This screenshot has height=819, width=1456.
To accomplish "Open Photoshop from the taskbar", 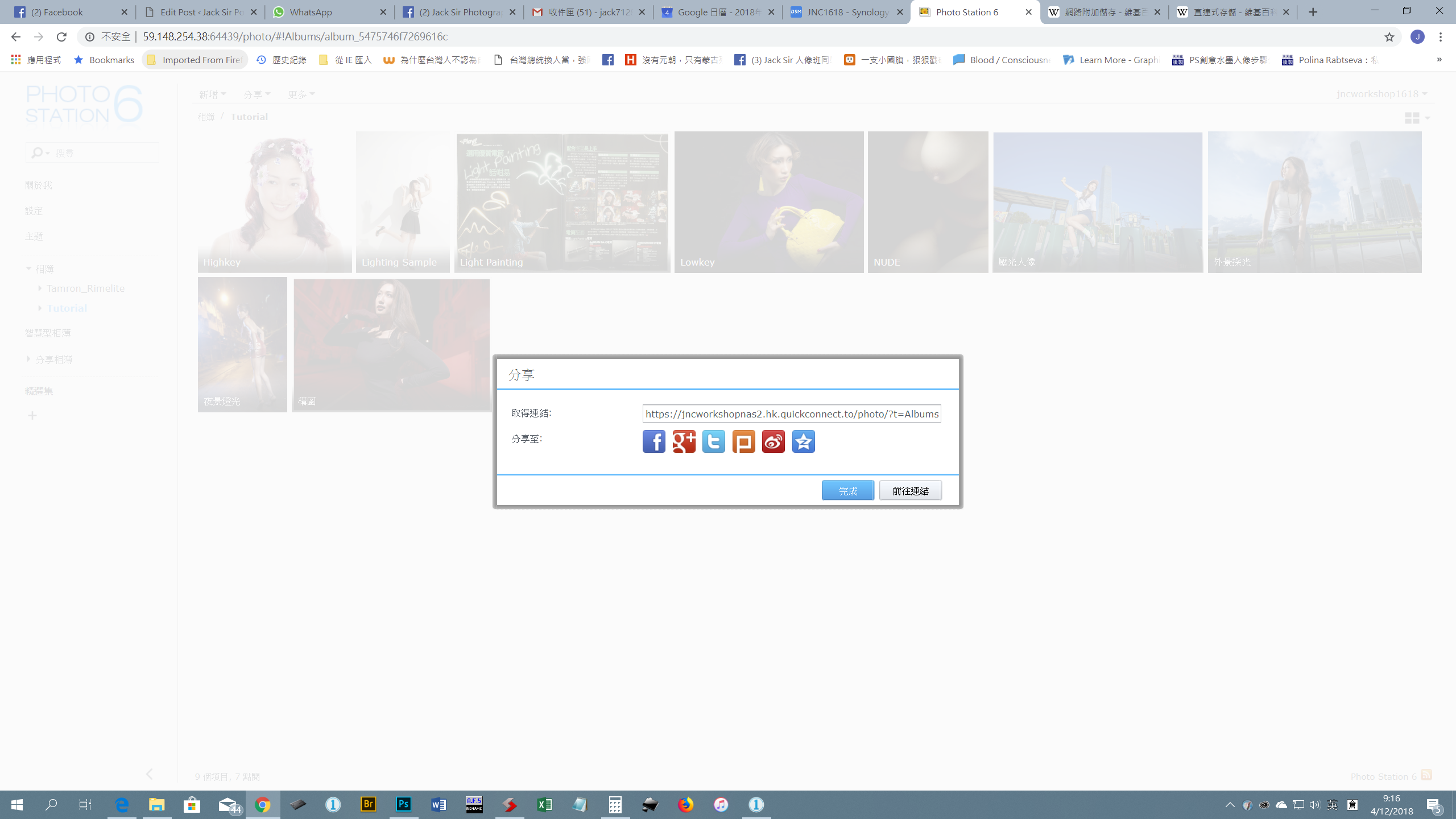I will [403, 804].
